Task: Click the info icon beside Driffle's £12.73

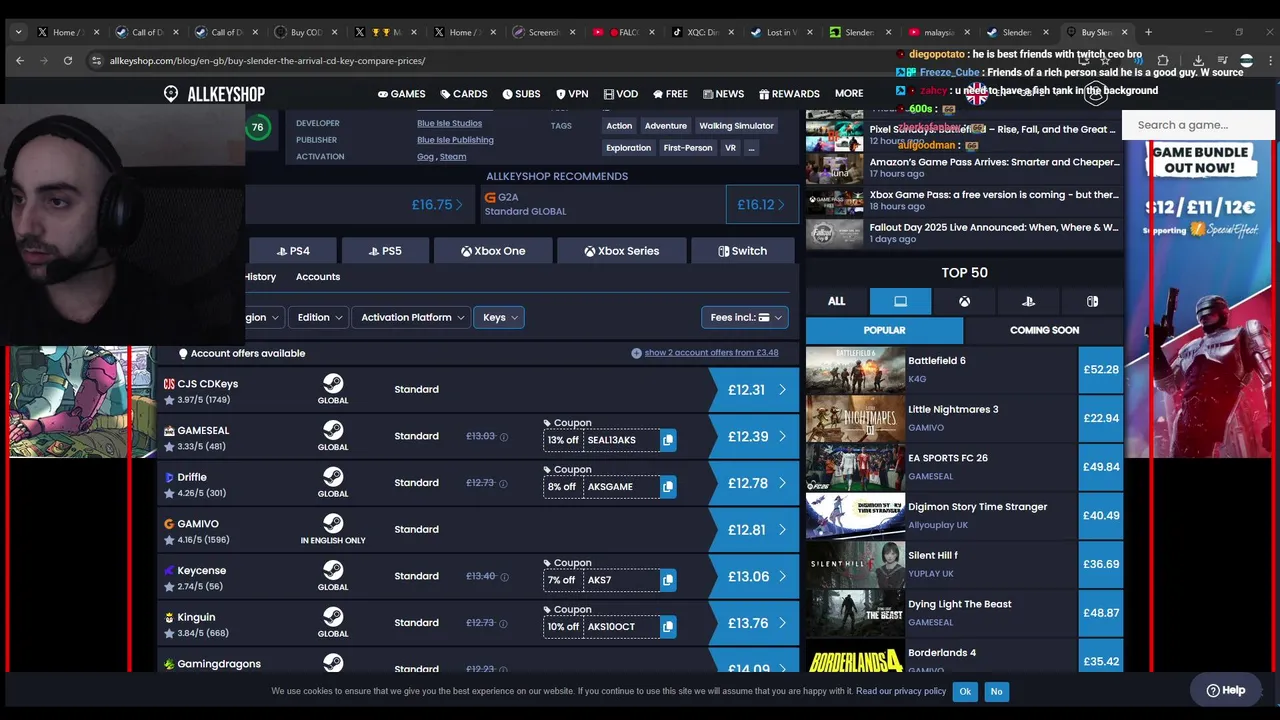Action: click(504, 484)
